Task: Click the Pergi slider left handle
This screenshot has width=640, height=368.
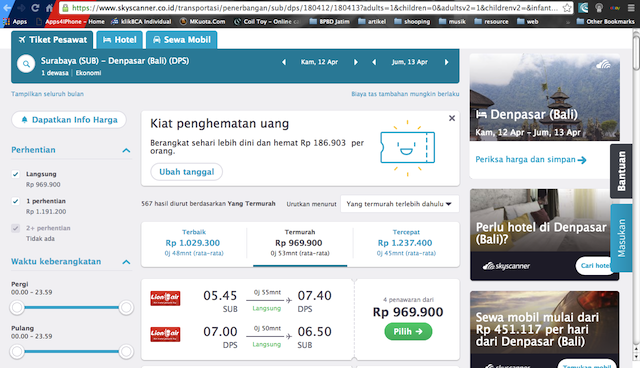Action: point(17,308)
